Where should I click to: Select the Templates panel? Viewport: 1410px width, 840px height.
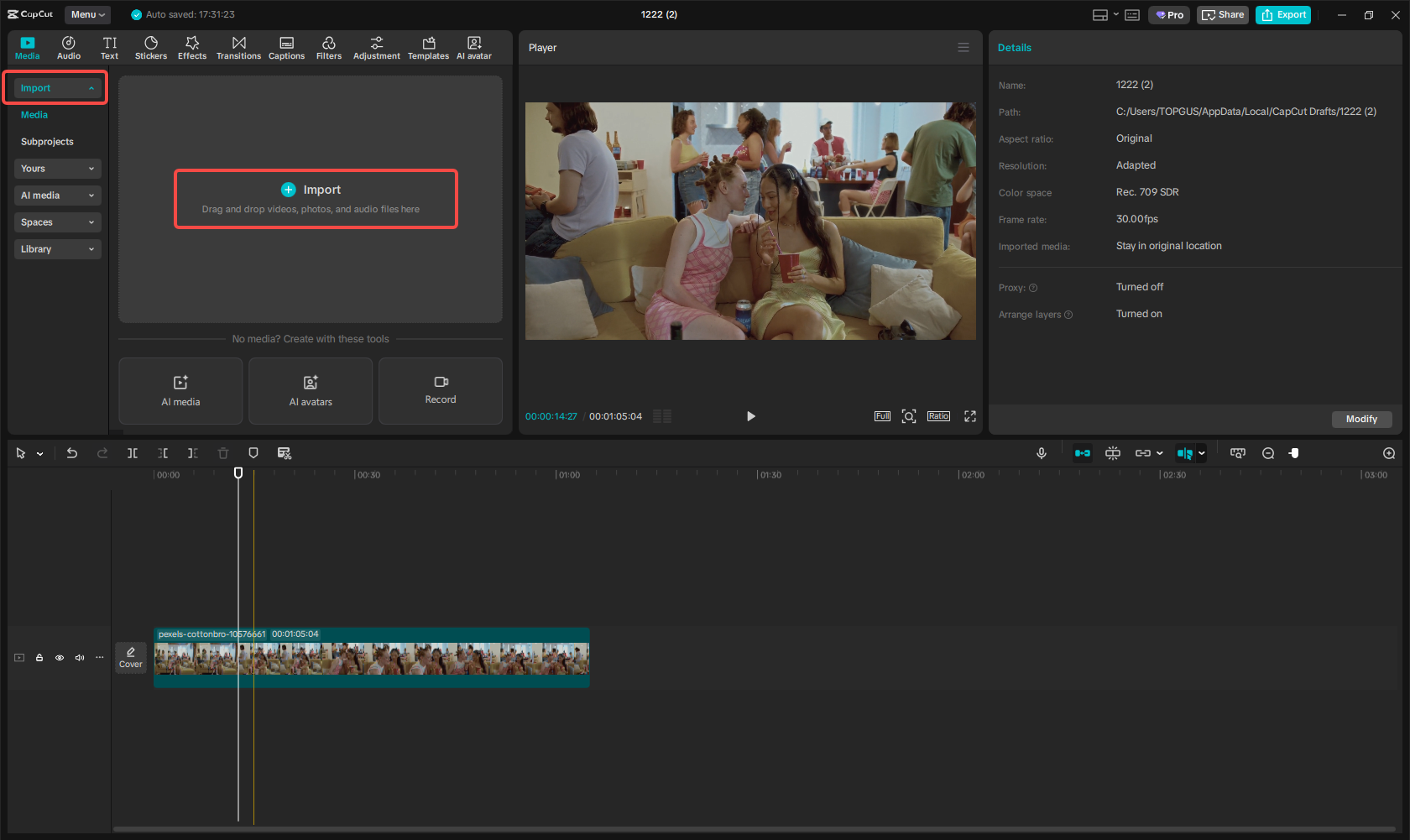(x=428, y=47)
